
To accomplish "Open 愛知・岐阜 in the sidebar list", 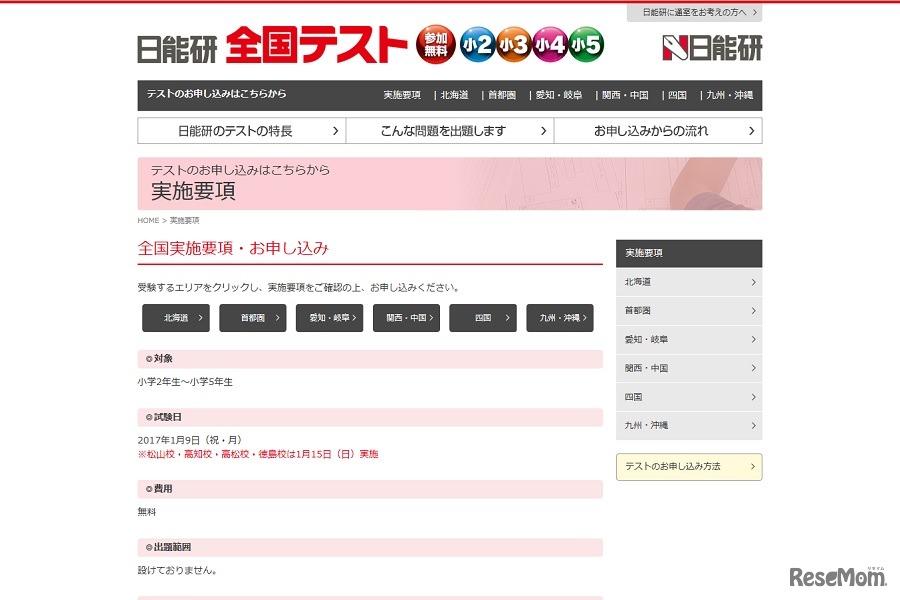I will [689, 339].
